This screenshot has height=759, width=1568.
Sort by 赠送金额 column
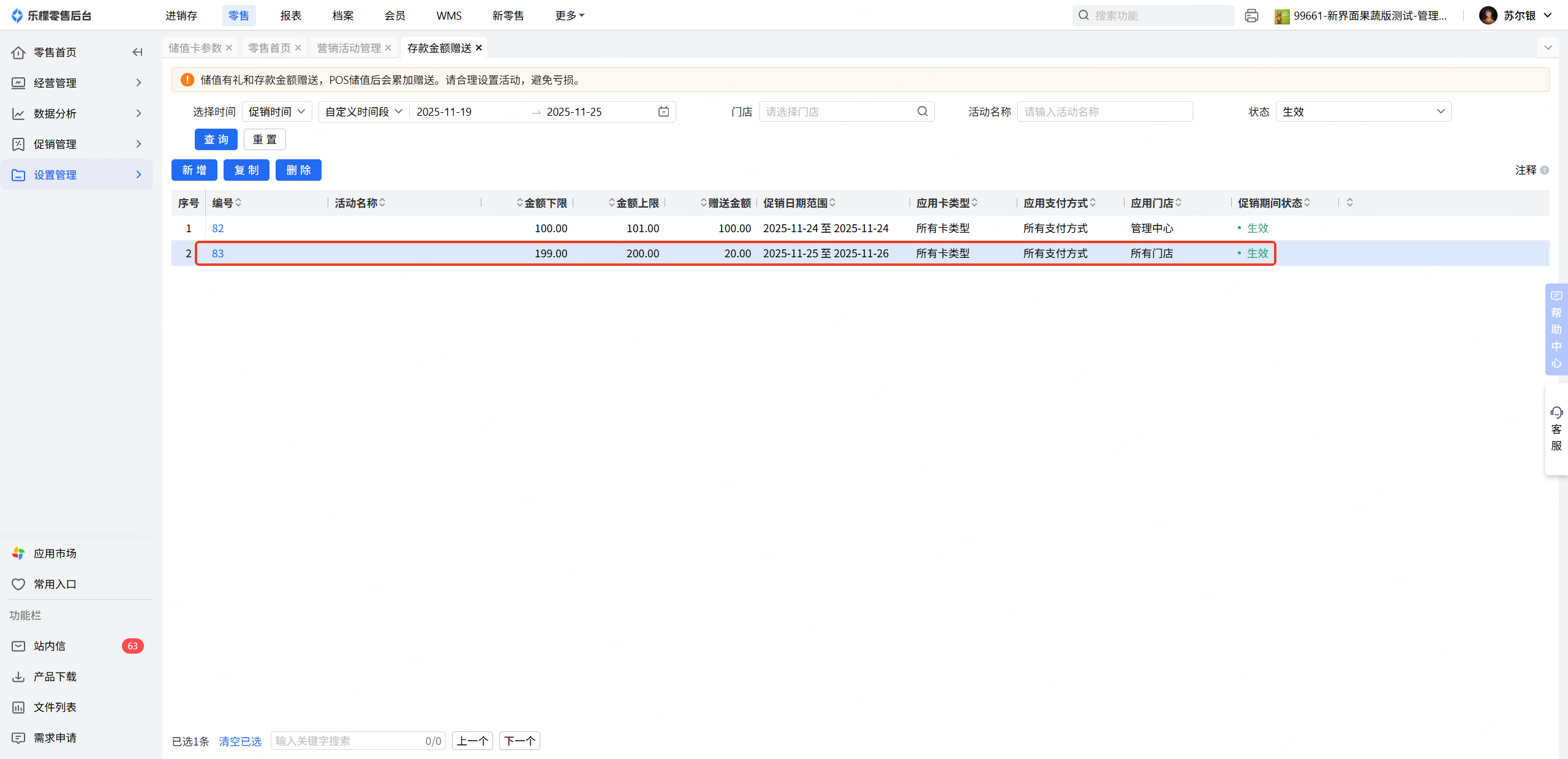[703, 203]
